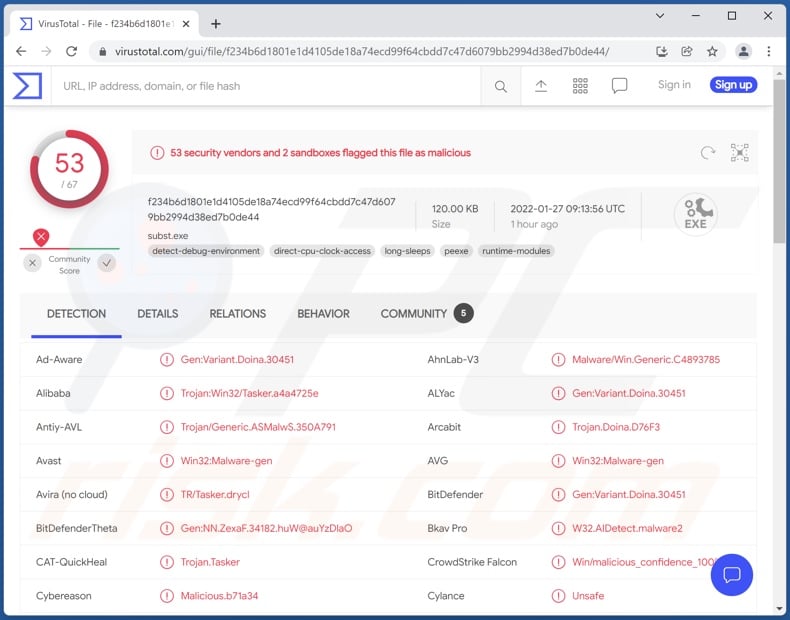Click the address bar lock icon
This screenshot has width=790, height=620.
[102, 51]
